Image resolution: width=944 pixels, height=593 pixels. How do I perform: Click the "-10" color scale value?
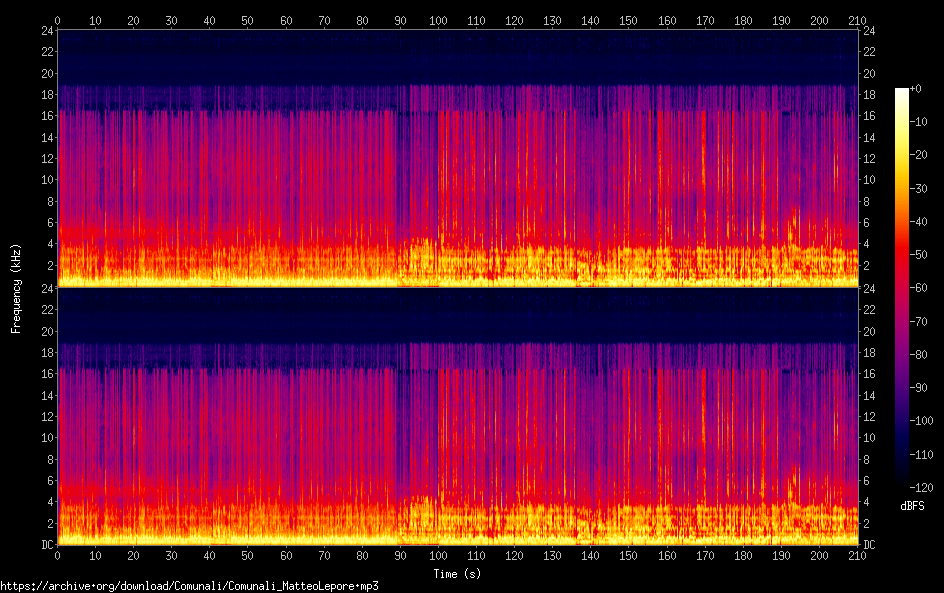(919, 122)
